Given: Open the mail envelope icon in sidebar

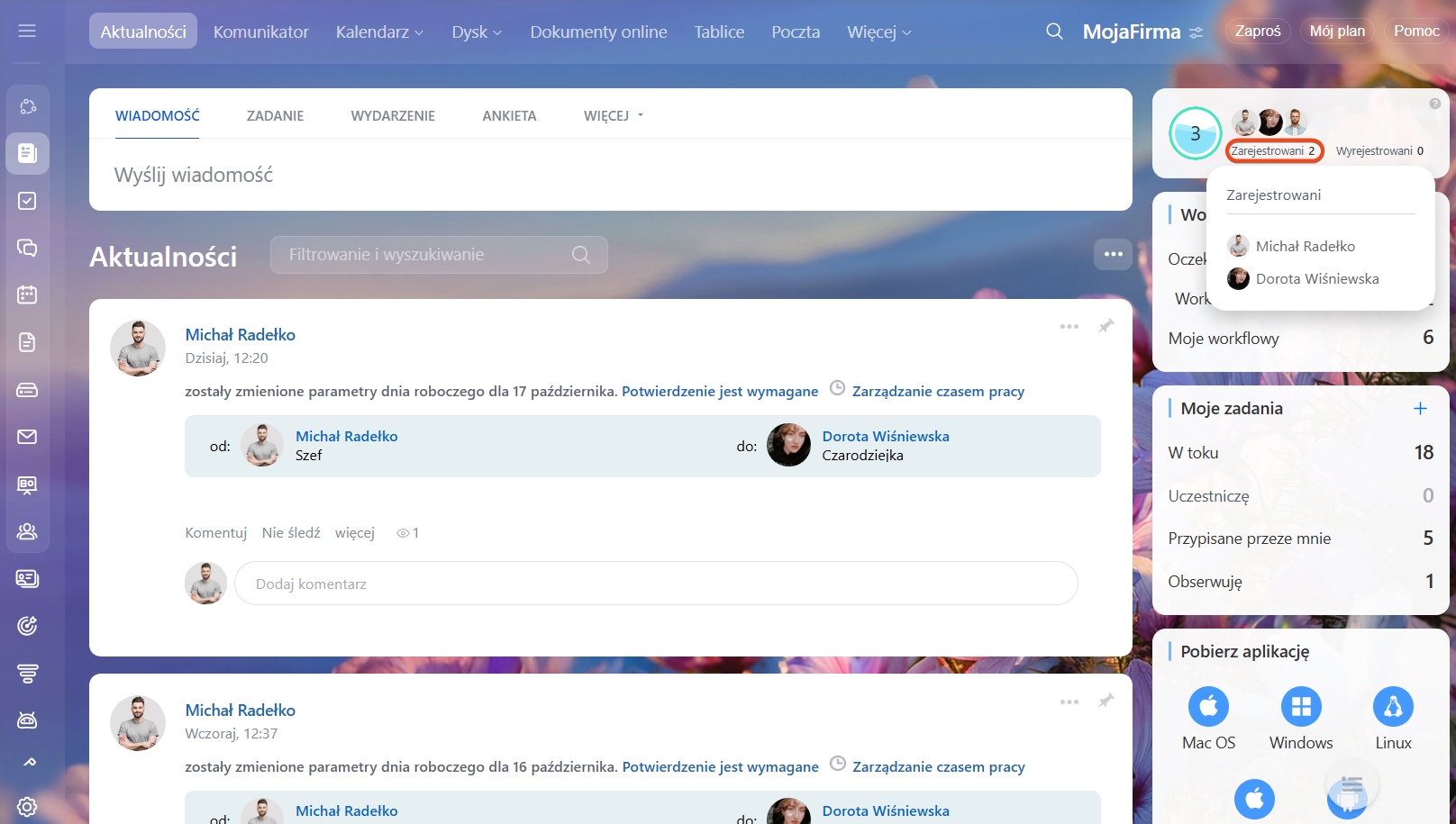Looking at the screenshot, I should click(27, 437).
